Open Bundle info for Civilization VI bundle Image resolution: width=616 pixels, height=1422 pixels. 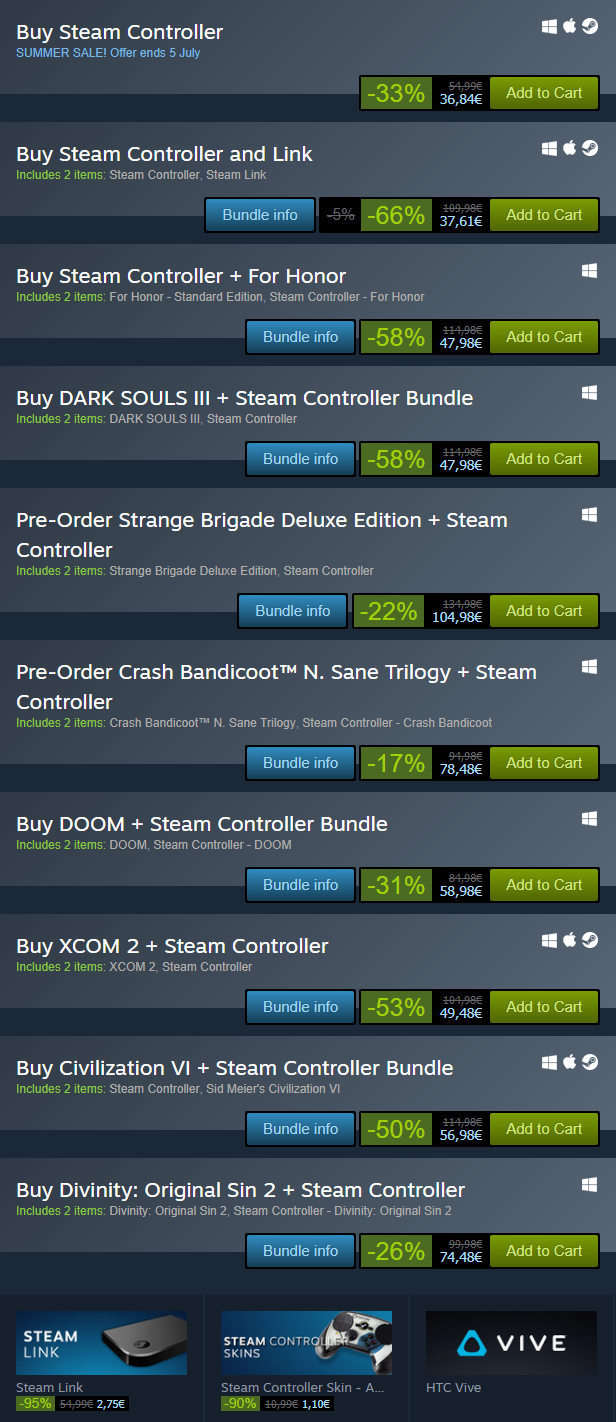click(x=300, y=1129)
